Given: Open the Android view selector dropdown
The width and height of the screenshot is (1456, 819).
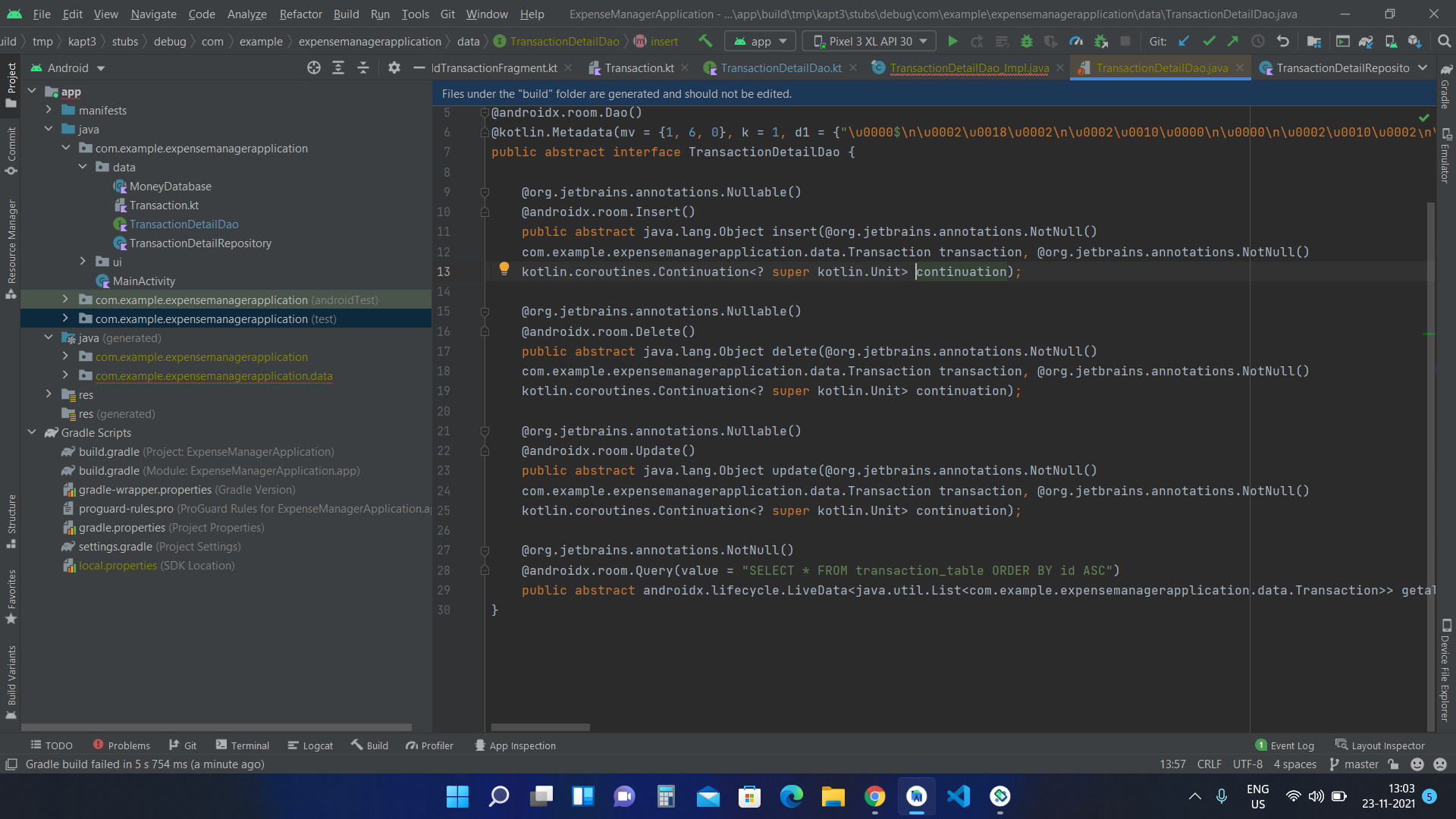Looking at the screenshot, I should pos(67,67).
